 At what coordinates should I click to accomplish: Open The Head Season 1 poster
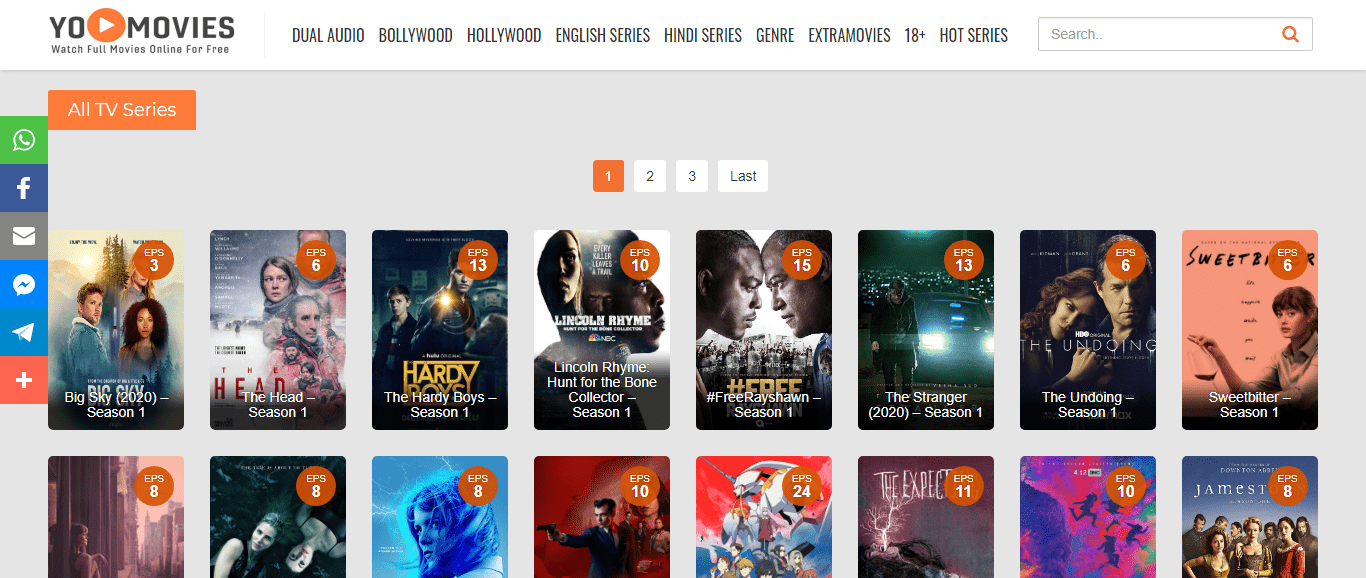click(x=278, y=330)
